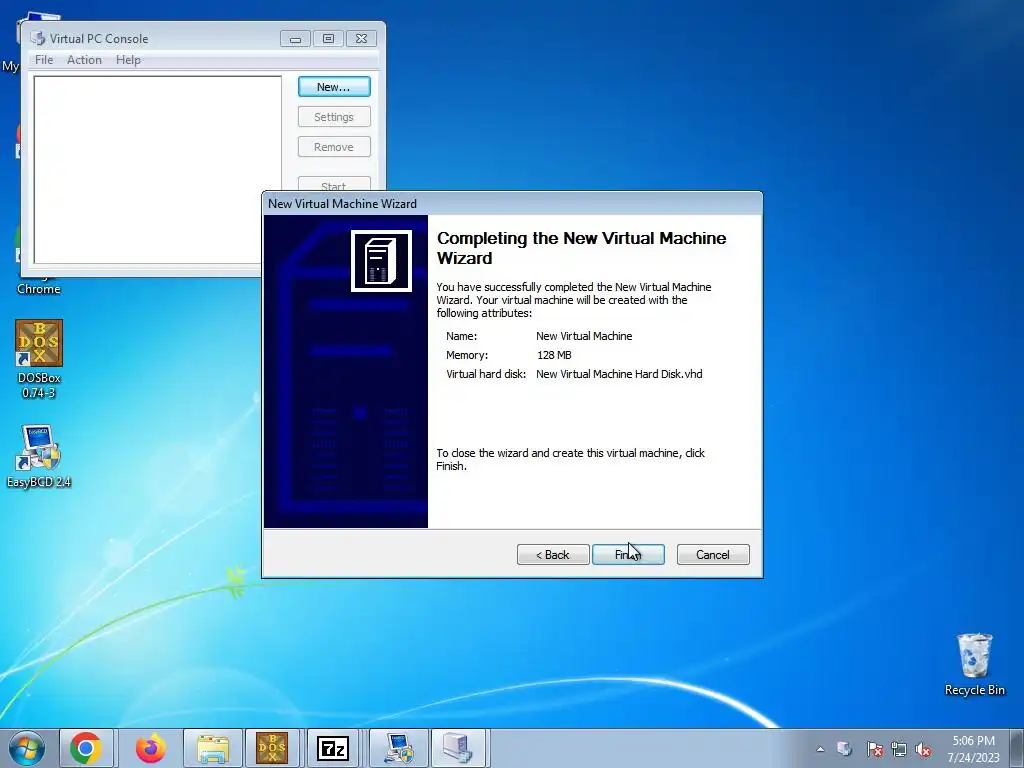1024x768 pixels.
Task: Switch to DOSBox in the taskbar
Action: coord(272,748)
